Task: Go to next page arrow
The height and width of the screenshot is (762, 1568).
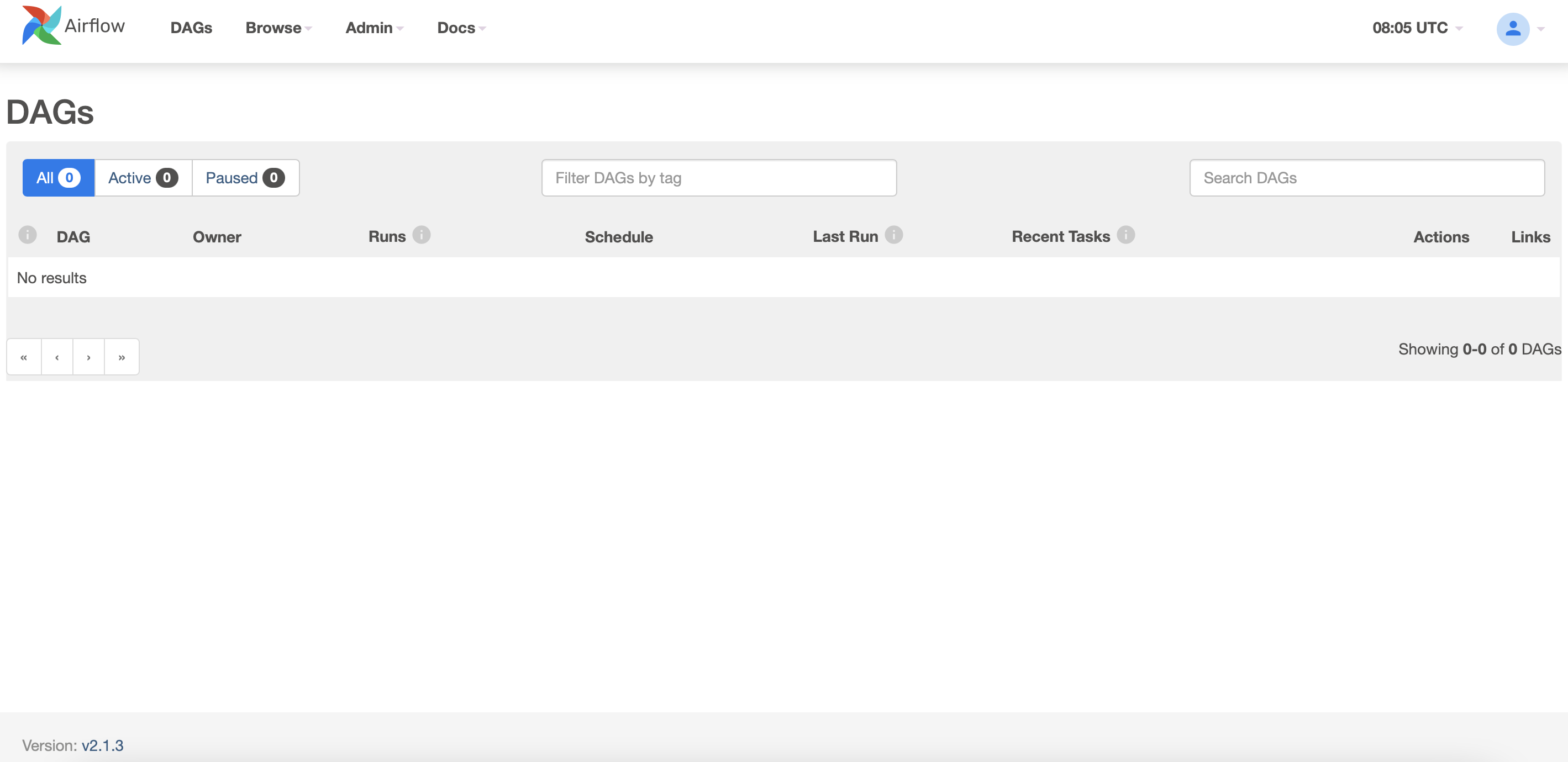Action: pos(89,357)
